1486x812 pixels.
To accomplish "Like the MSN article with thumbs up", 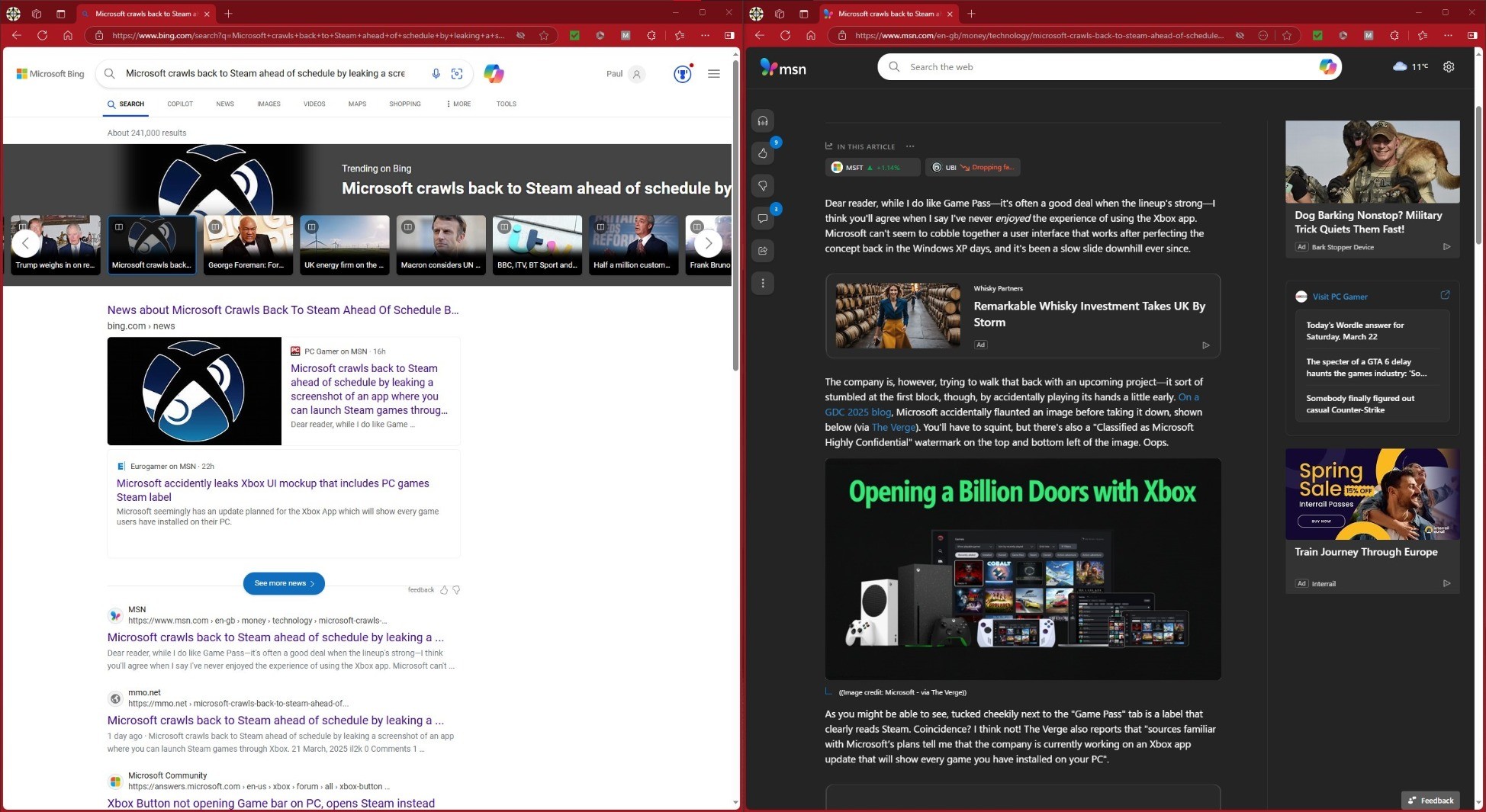I will tap(763, 153).
